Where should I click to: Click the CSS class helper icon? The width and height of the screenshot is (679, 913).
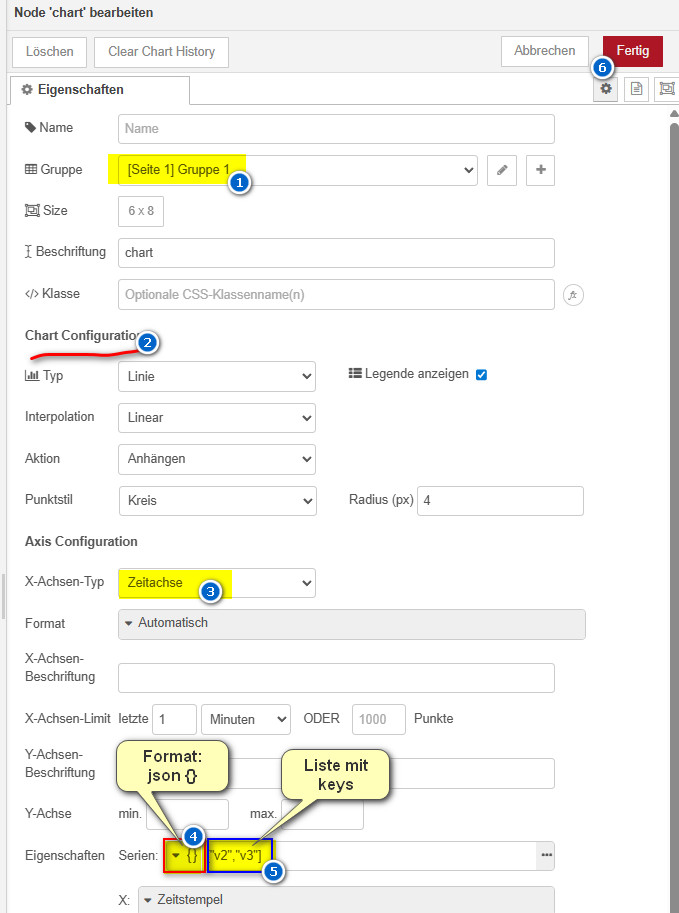coord(574,295)
